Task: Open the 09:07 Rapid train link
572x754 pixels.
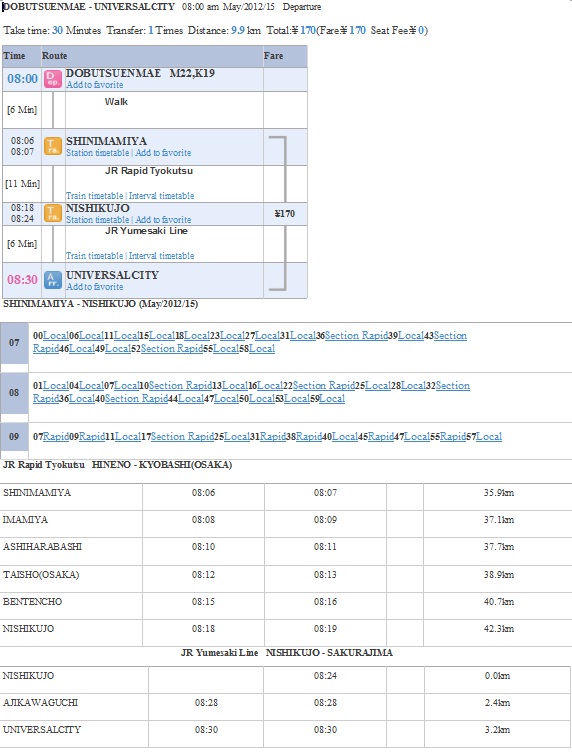Action: coord(56,437)
